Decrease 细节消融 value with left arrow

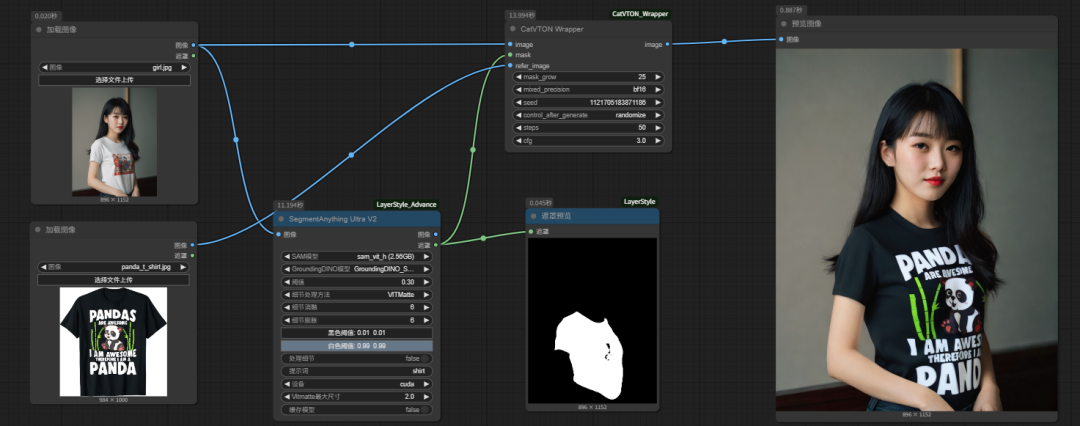pos(287,307)
